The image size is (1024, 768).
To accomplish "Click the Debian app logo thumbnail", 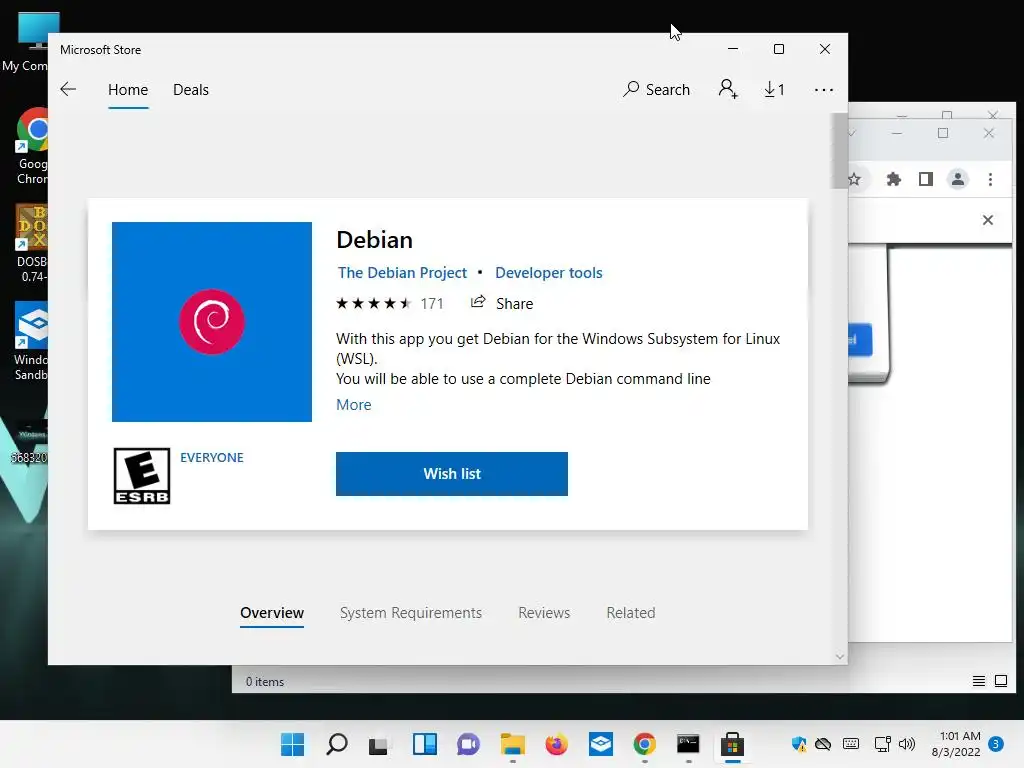I will point(212,322).
